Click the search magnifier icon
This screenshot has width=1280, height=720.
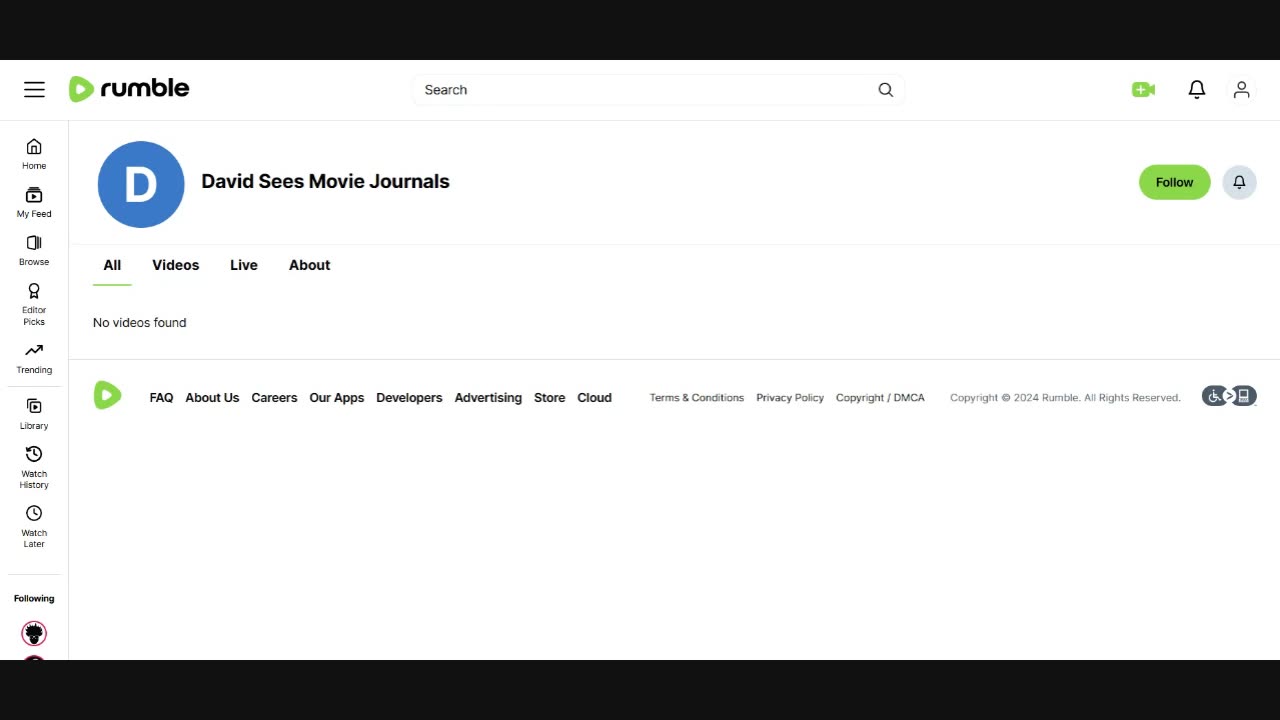tap(885, 90)
